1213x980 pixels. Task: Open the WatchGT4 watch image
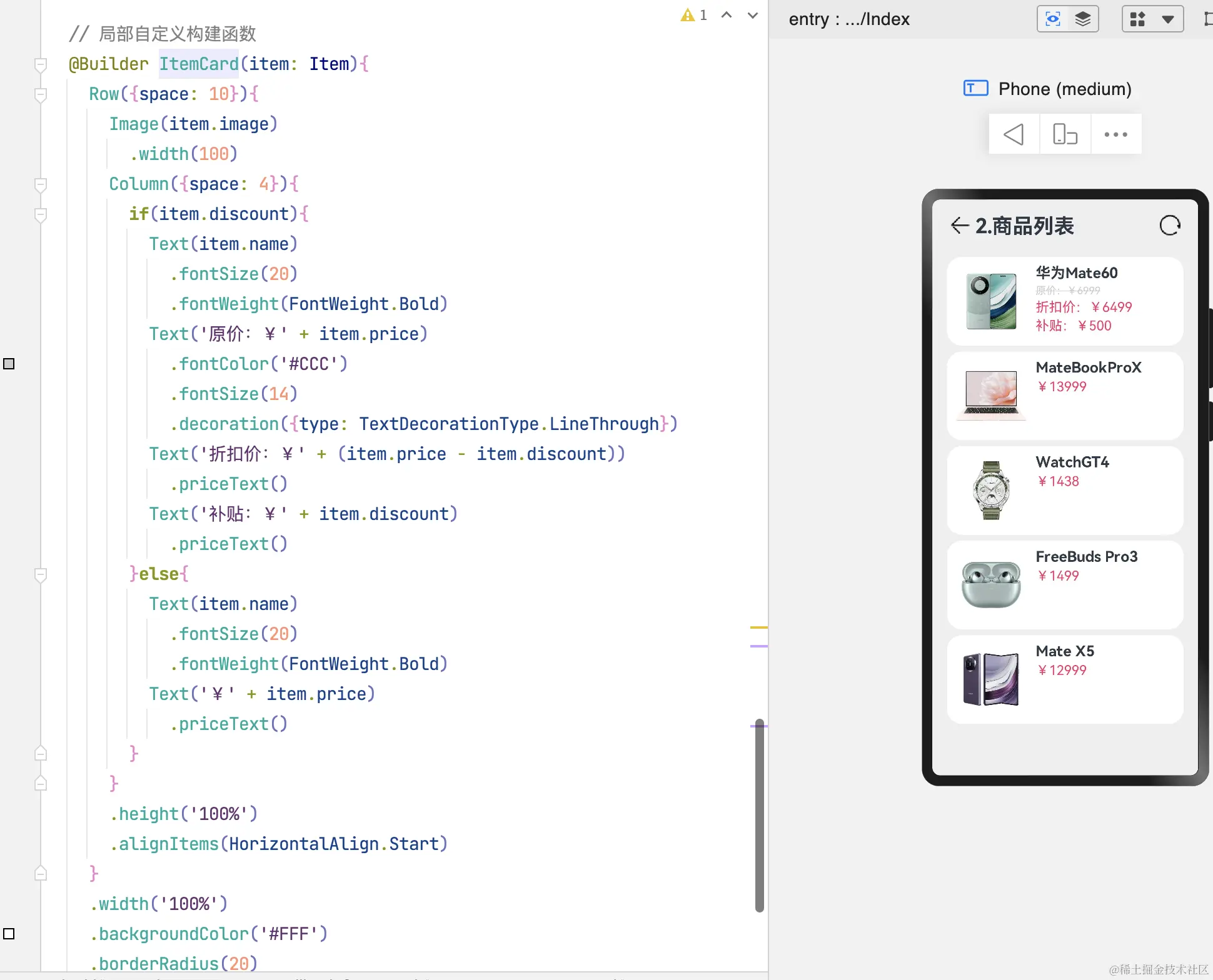pos(991,490)
